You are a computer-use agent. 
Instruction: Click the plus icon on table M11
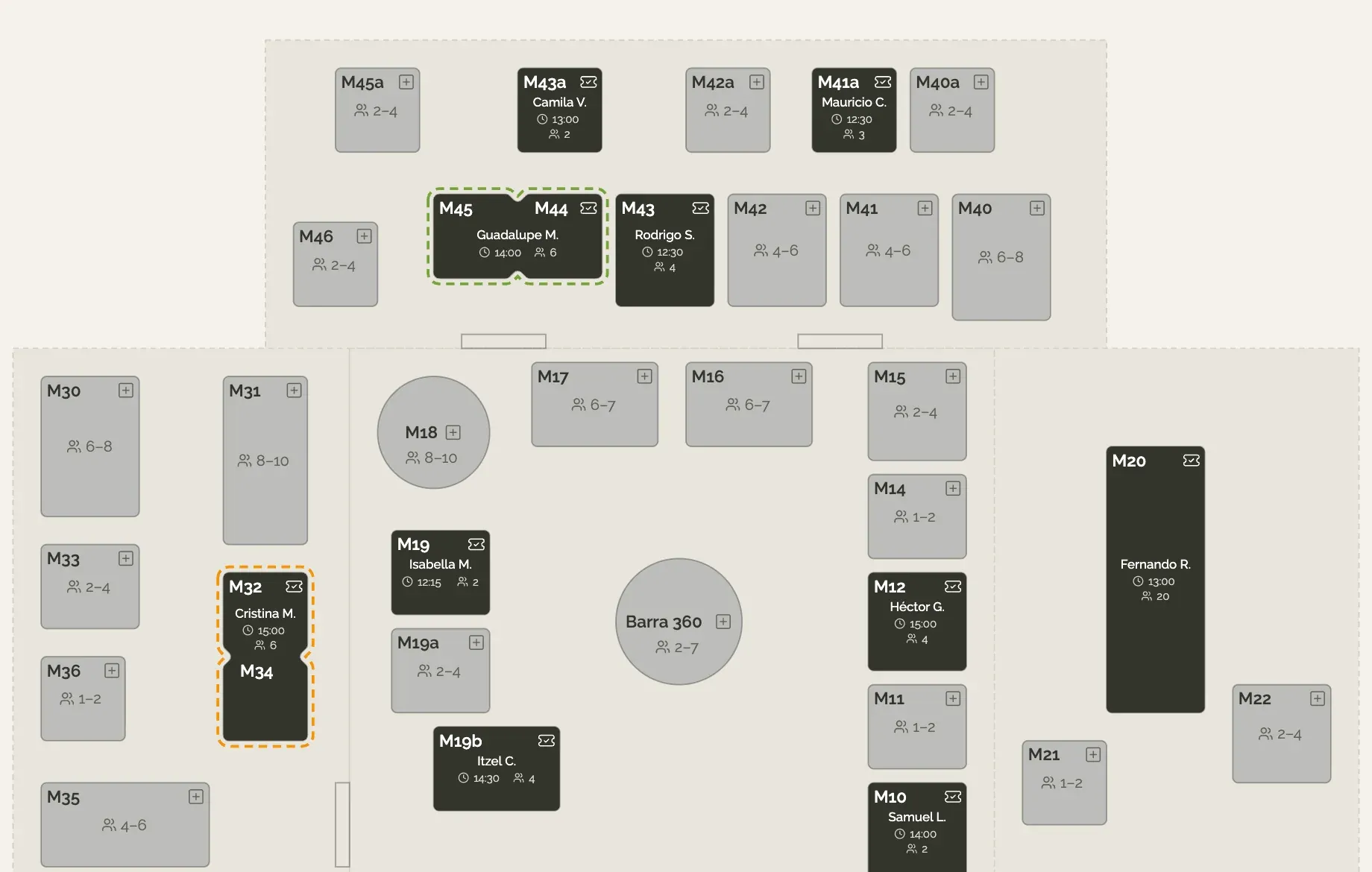pyautogui.click(x=953, y=698)
